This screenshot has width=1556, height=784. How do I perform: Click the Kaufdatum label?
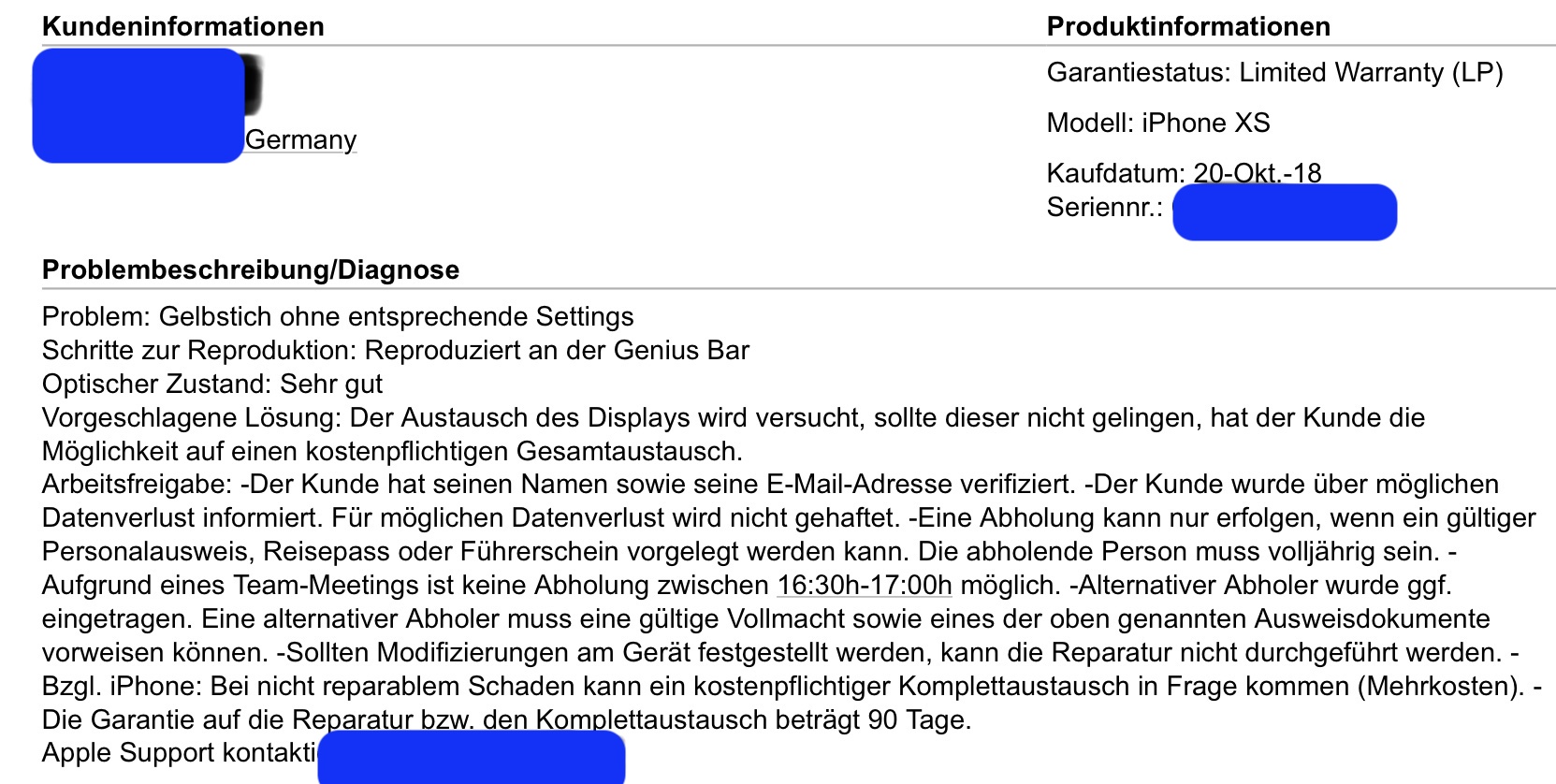(1115, 173)
